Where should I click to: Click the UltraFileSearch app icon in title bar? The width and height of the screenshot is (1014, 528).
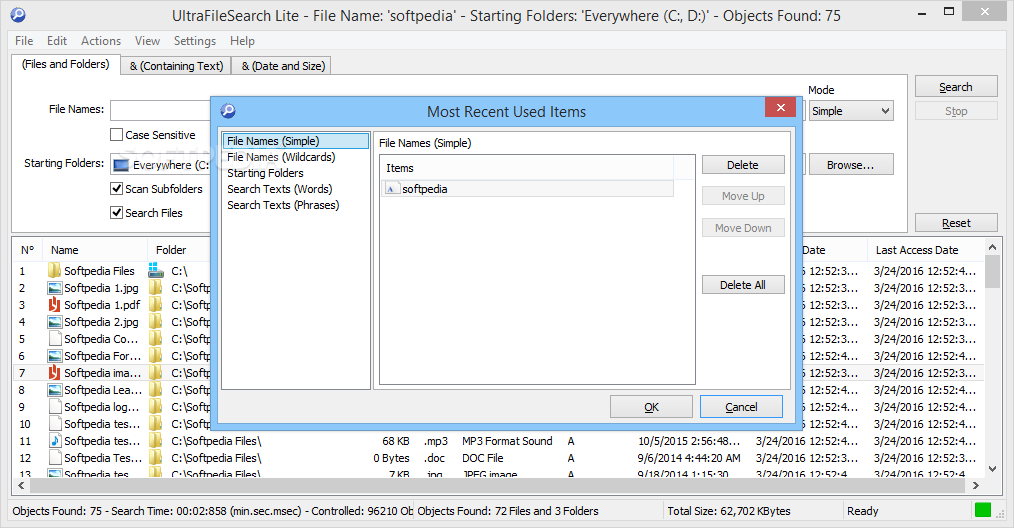(18, 15)
